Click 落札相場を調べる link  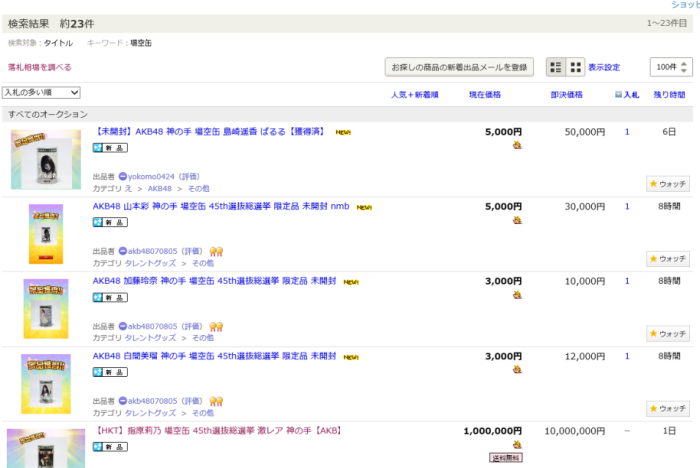39,68
